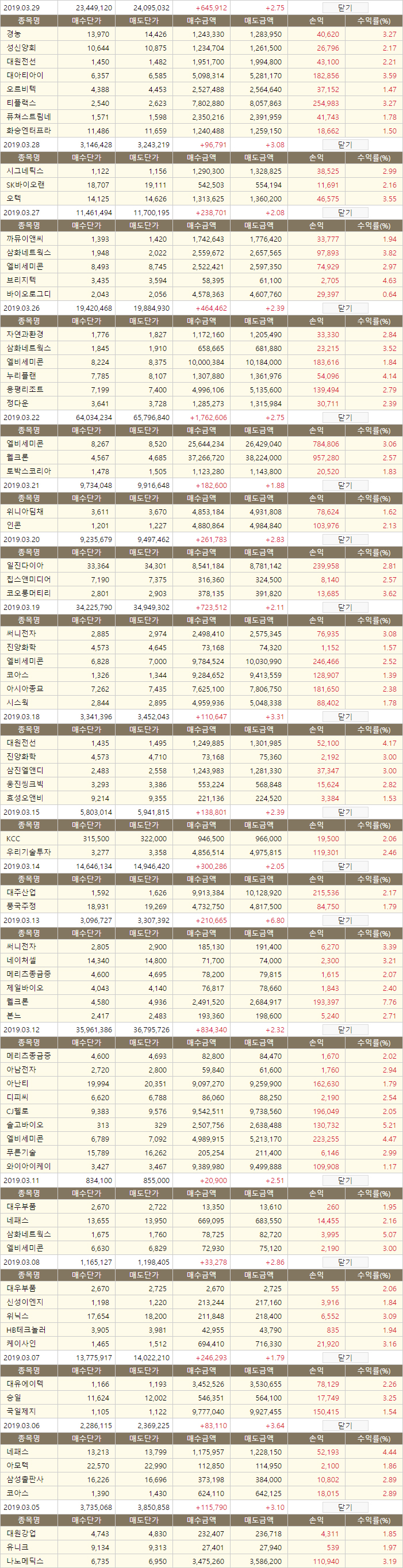Select the 대아티아이 row

pos(201,75)
